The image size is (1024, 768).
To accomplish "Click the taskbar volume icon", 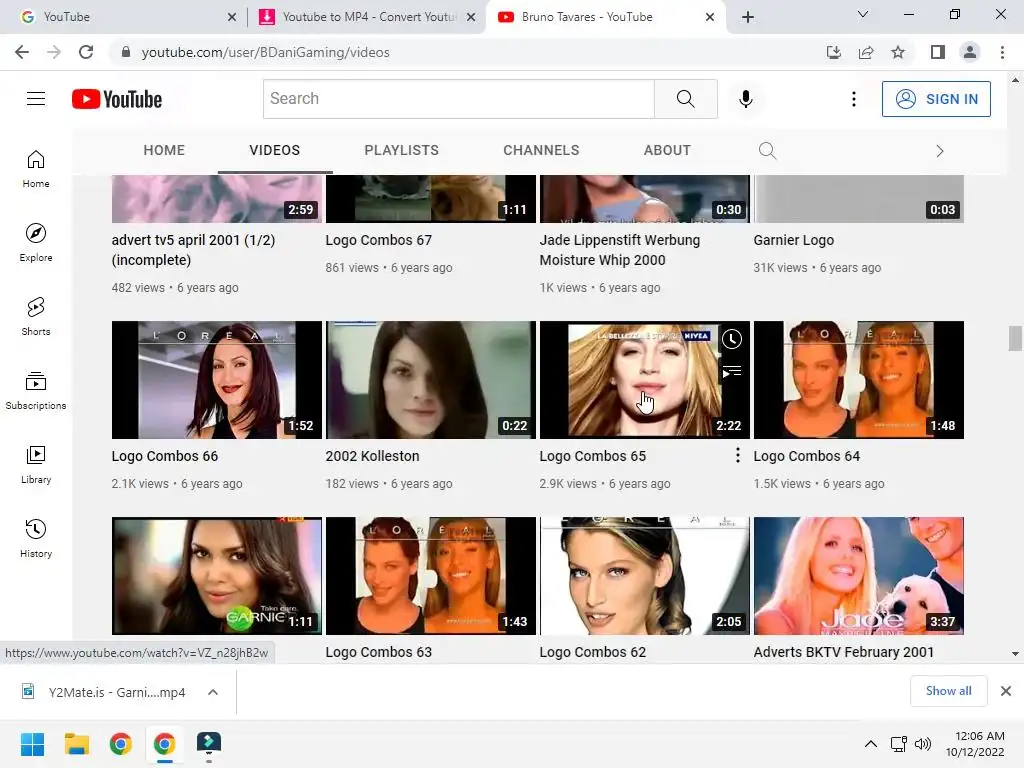I will point(923,744).
